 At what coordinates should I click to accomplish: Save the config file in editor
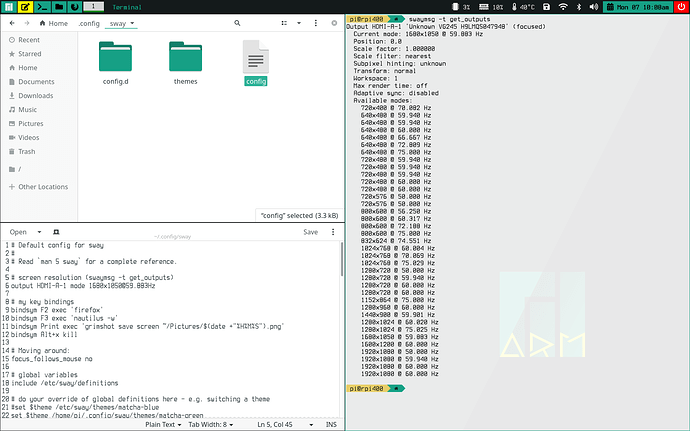point(311,232)
